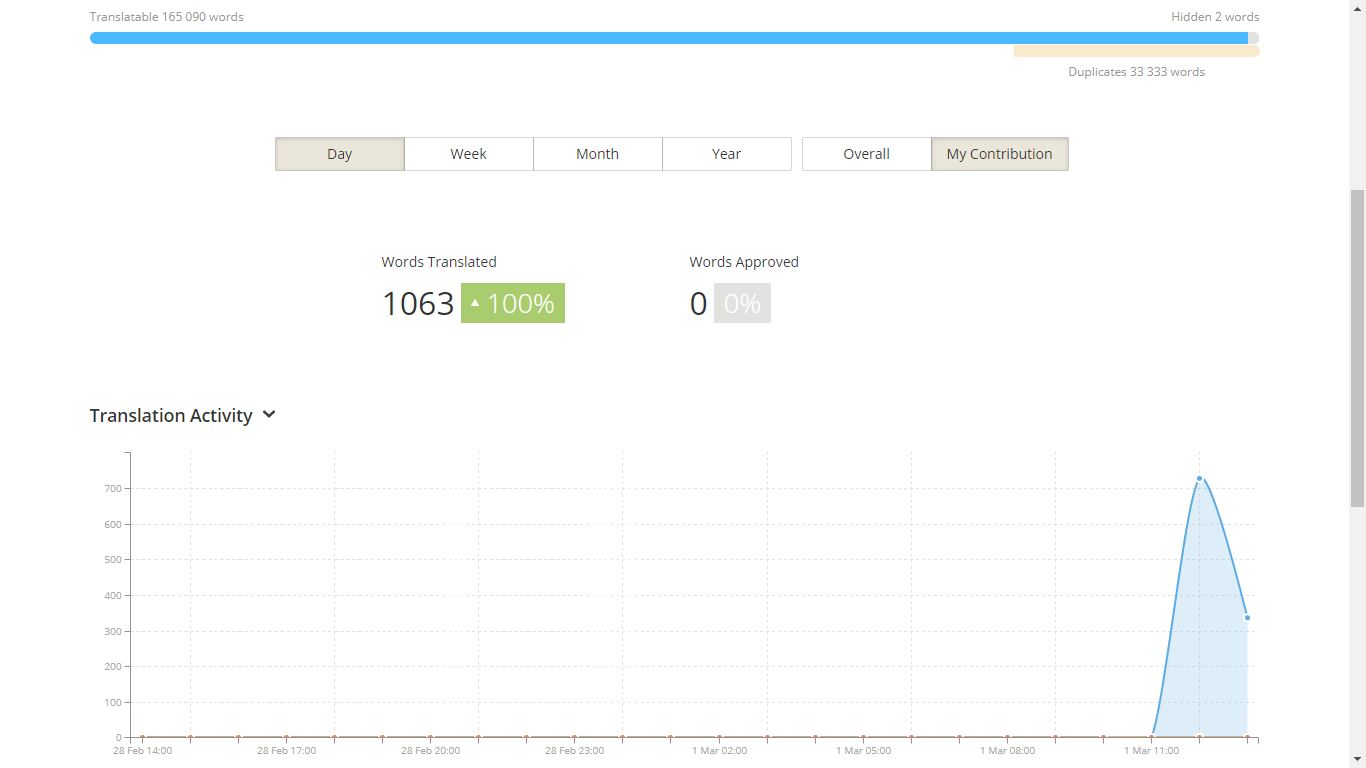Click the green 100% increase badge
The width and height of the screenshot is (1366, 768).
pyautogui.click(x=513, y=303)
